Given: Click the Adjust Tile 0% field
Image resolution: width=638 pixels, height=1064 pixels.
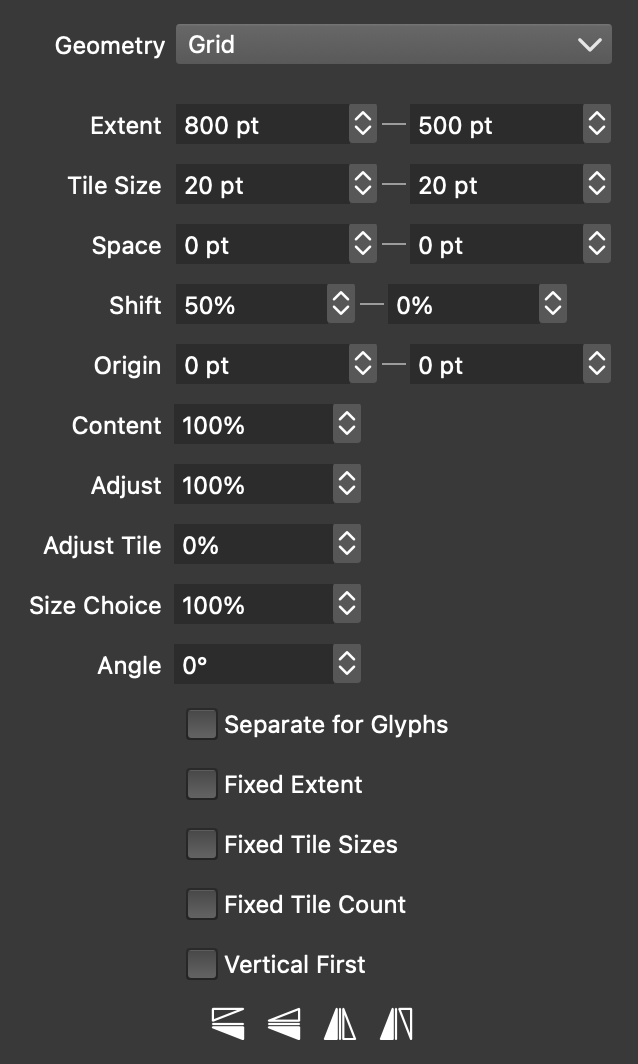Looking at the screenshot, I should [253, 545].
